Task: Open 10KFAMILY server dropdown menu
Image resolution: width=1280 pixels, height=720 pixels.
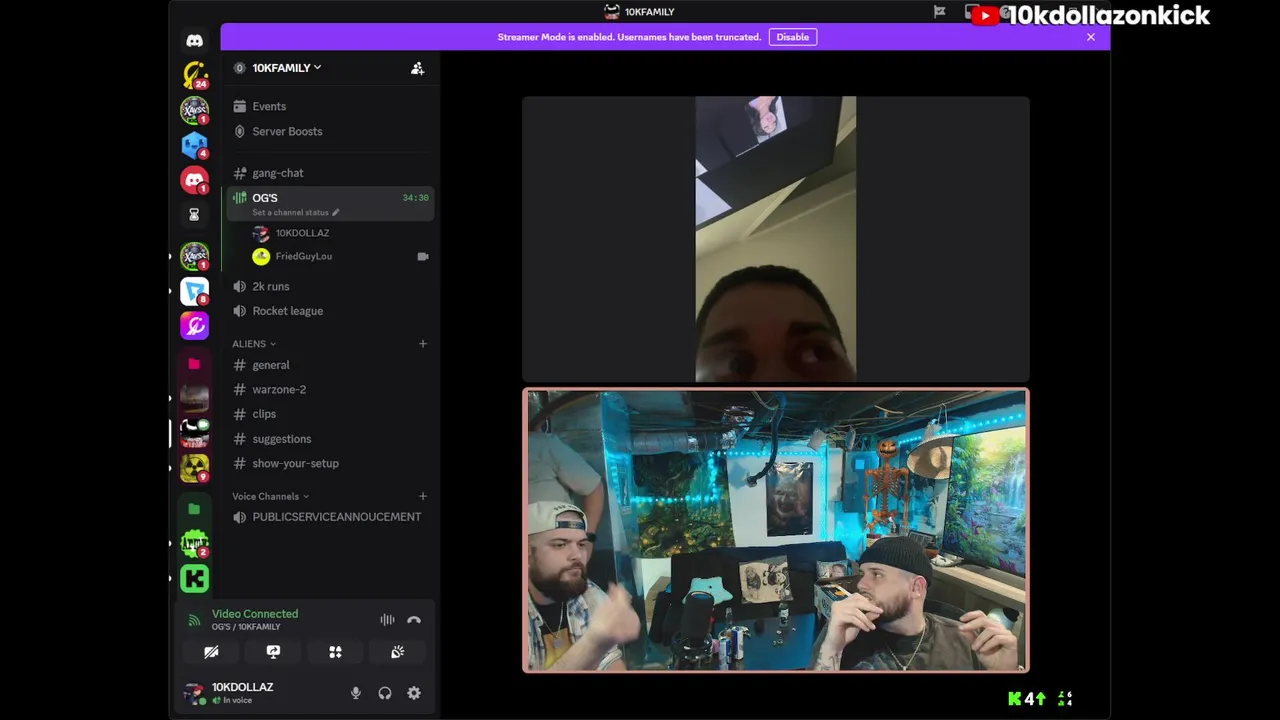Action: [x=286, y=68]
